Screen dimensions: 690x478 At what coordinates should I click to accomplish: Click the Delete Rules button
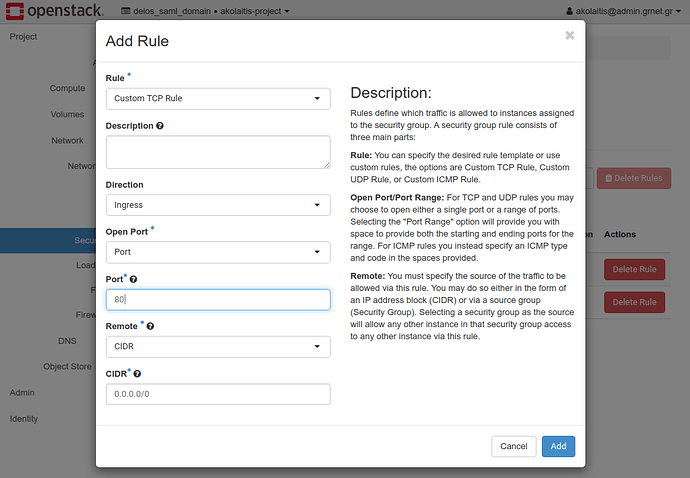pyautogui.click(x=633, y=179)
